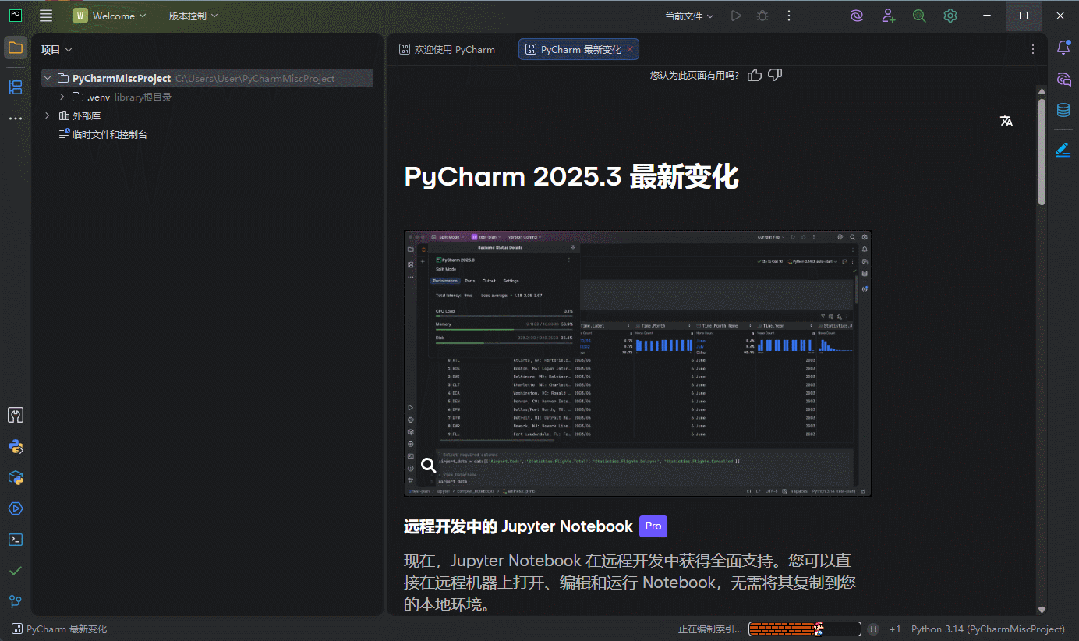The height and width of the screenshot is (641, 1079).
Task: Open the Project tool window
Action: tap(15, 48)
